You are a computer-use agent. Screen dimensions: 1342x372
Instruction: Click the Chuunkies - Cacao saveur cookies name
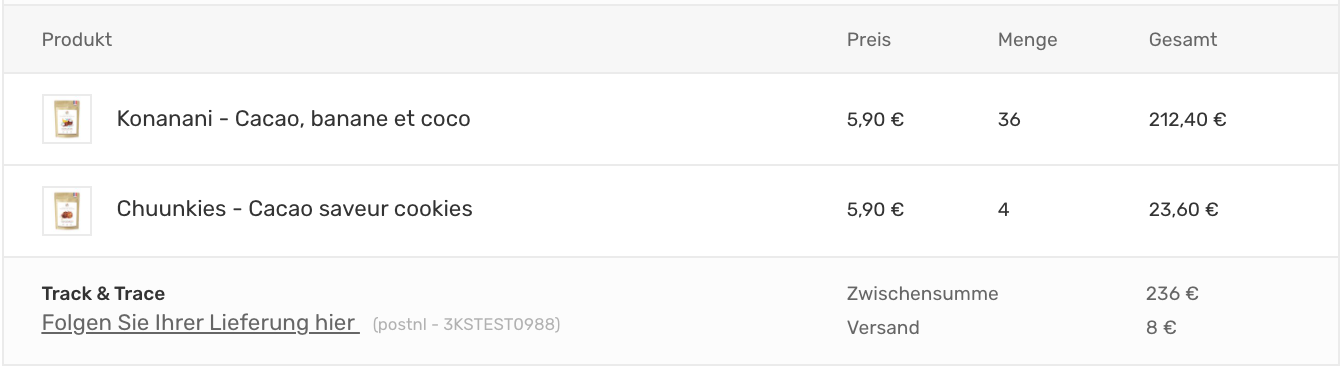[294, 209]
